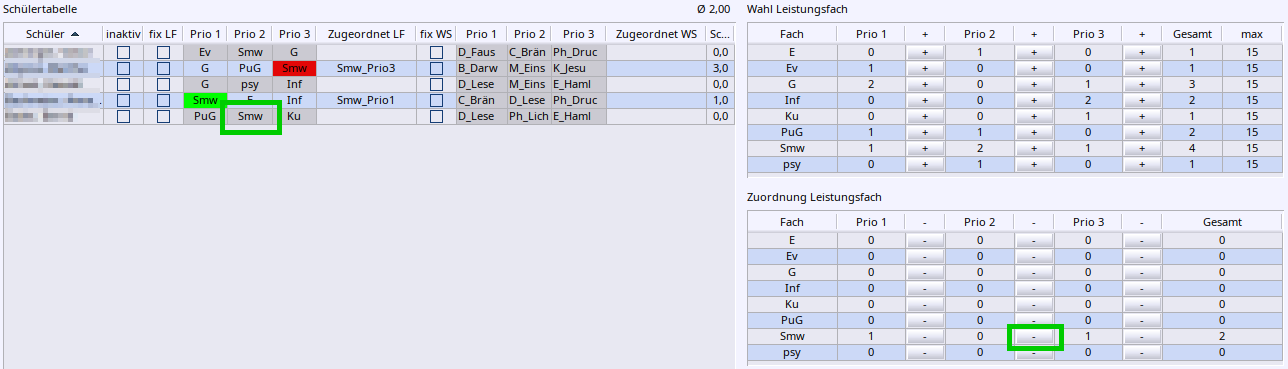1288x369 pixels.
Task: Select the Smw row in Zuordnung Leistungsfach
Action: pos(1014,337)
